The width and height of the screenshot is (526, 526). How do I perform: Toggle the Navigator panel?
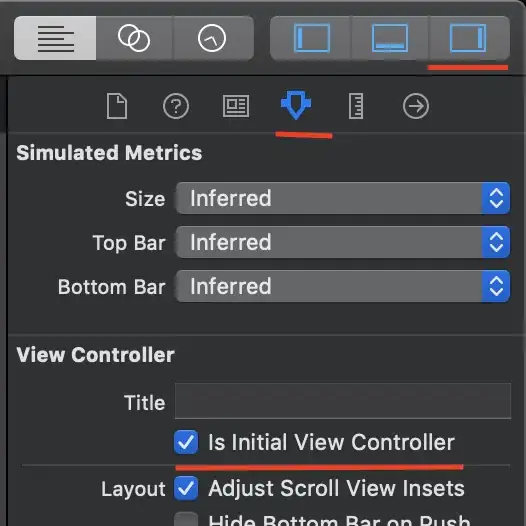[312, 38]
